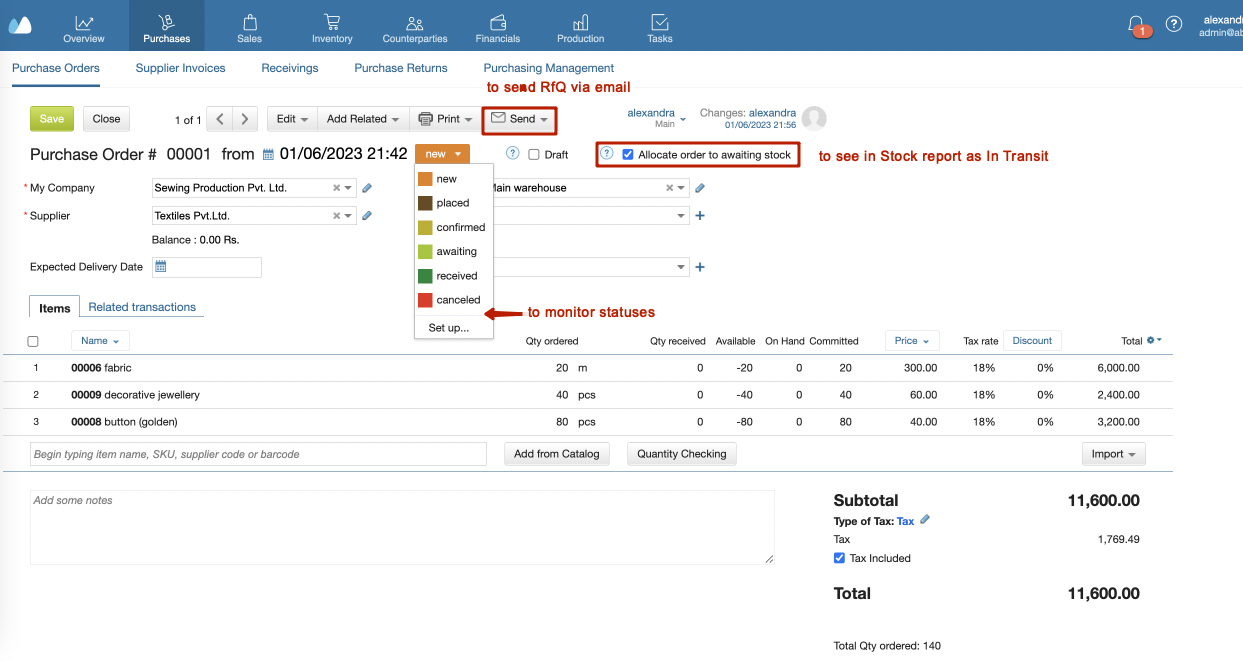Viewport: 1243px width, 661px height.
Task: Click the Quantity Checking button
Action: coord(682,454)
